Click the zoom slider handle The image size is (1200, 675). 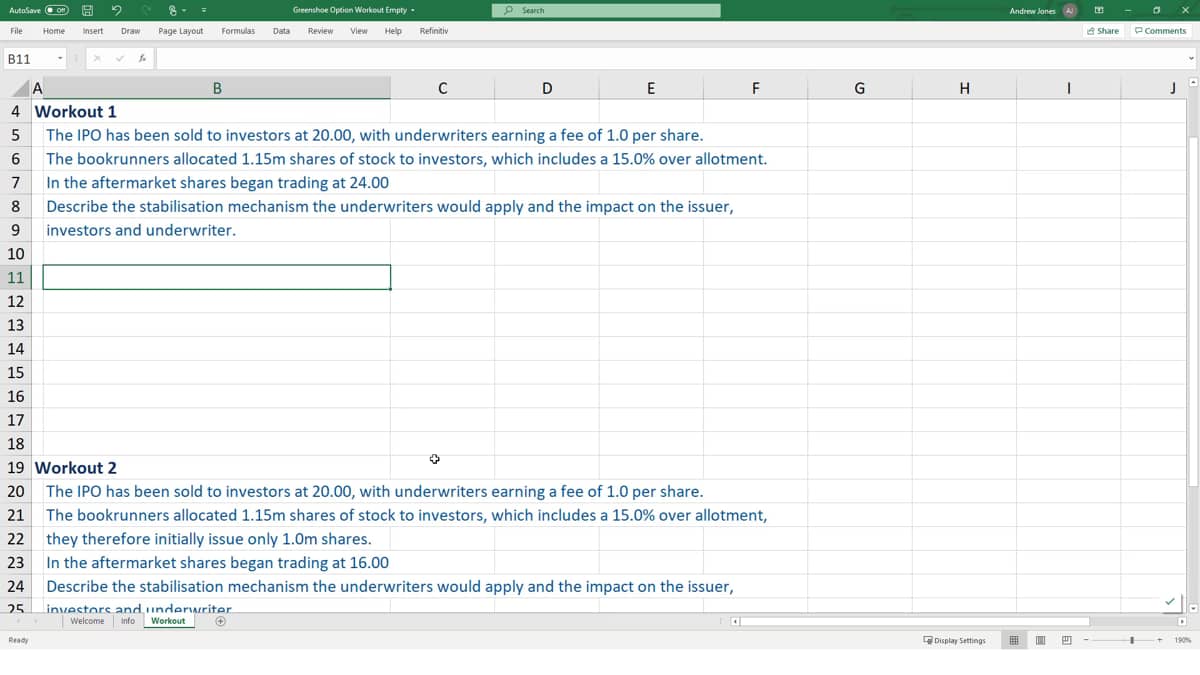pyautogui.click(x=1133, y=640)
